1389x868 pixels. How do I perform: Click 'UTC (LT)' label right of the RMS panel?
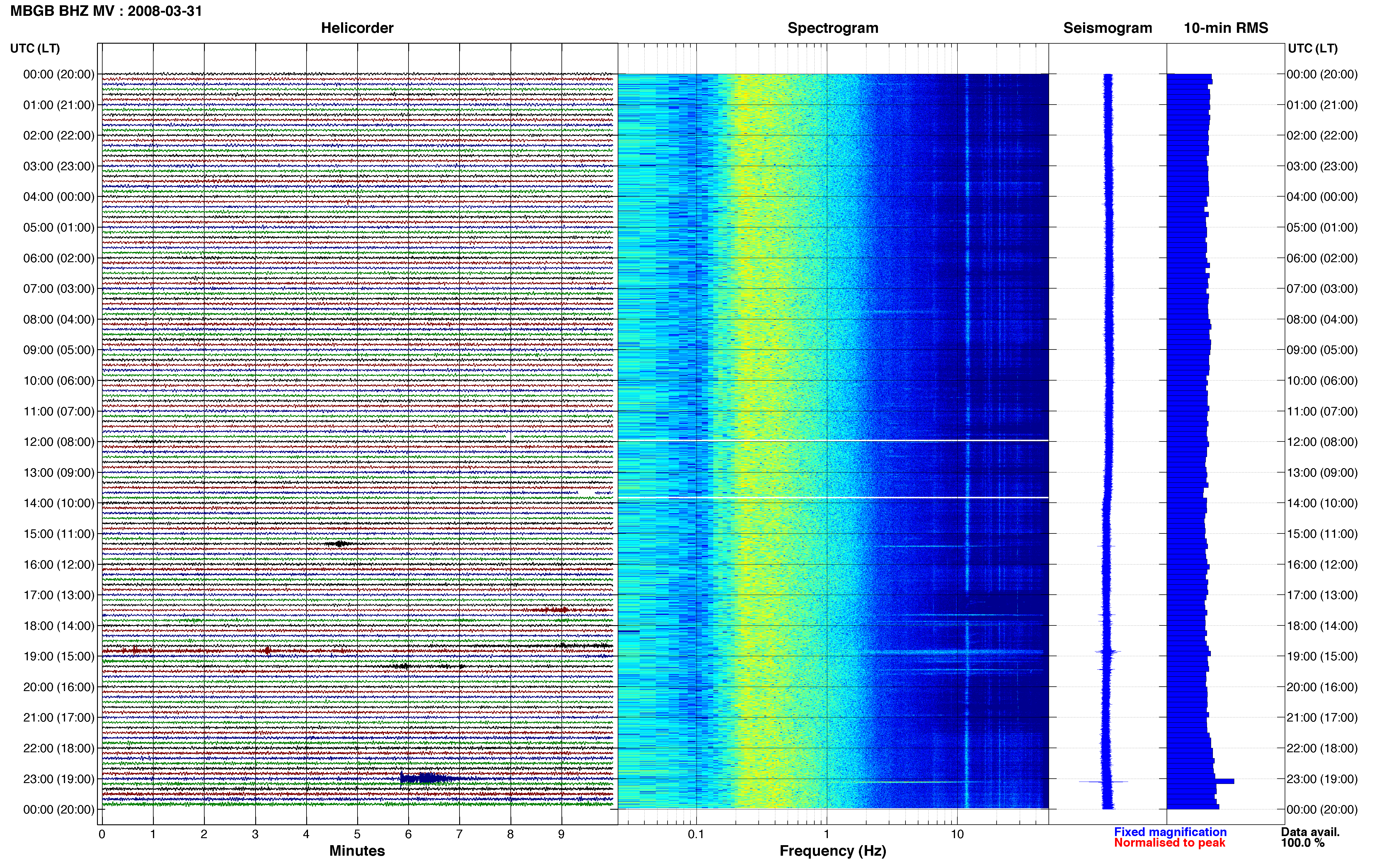1313,48
